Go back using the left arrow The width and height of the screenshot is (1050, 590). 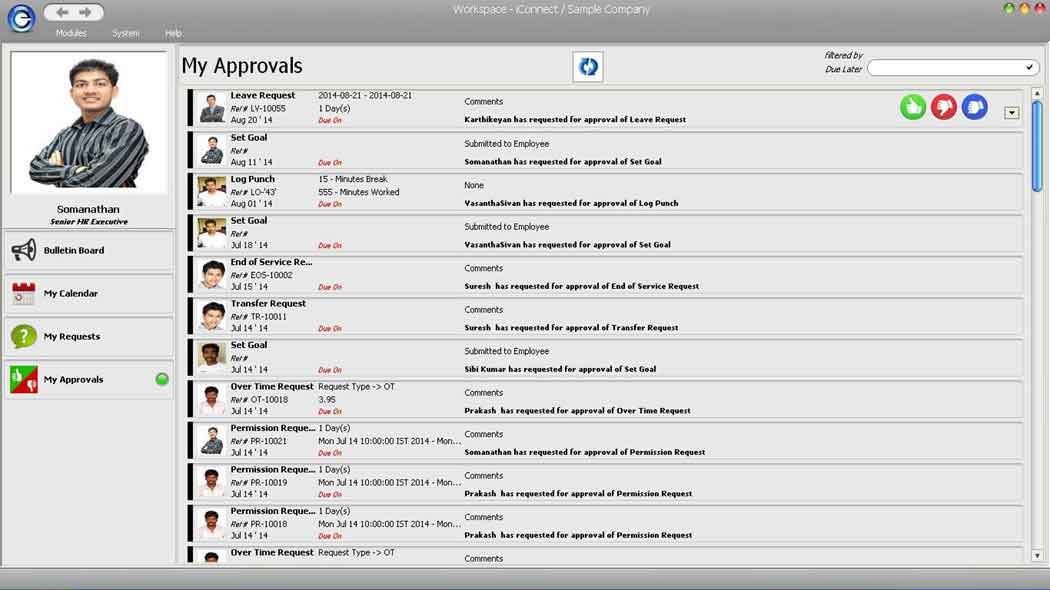click(x=63, y=13)
